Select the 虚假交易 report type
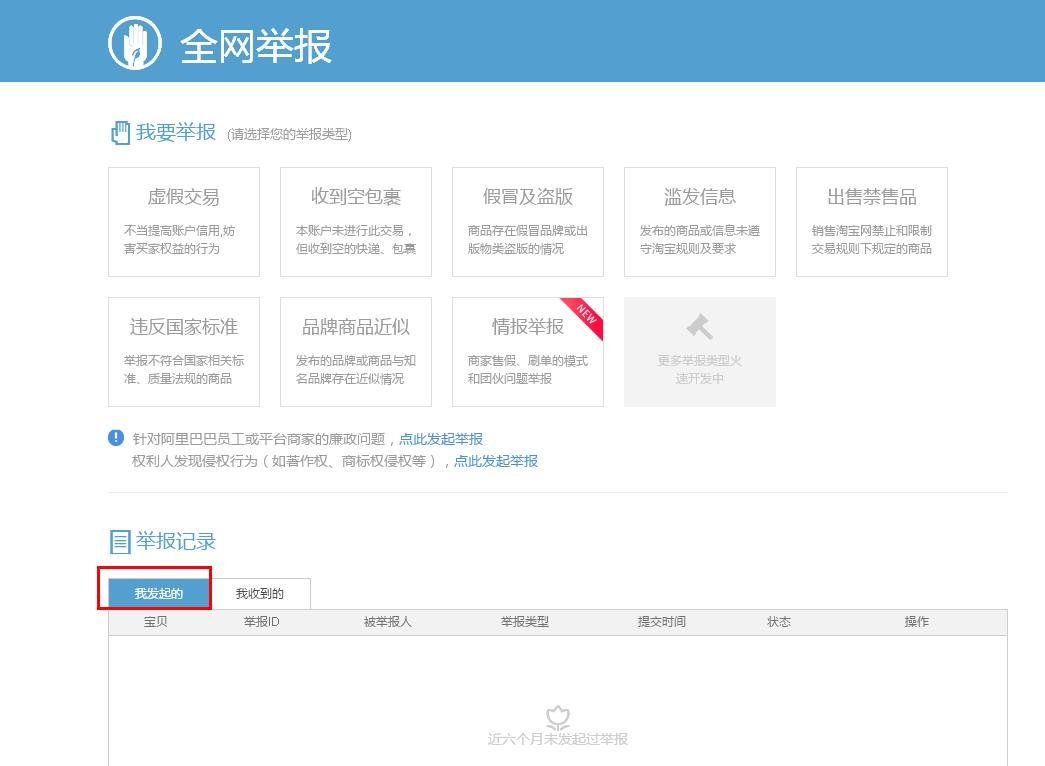Screen dimensions: 1045x766 point(184,221)
